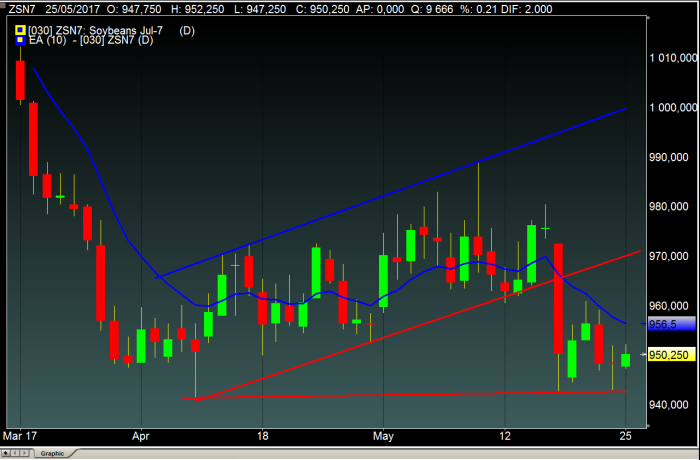The width and height of the screenshot is (700, 460).
Task: Click the 'H: 952,250' high value in header
Action: click(197, 9)
